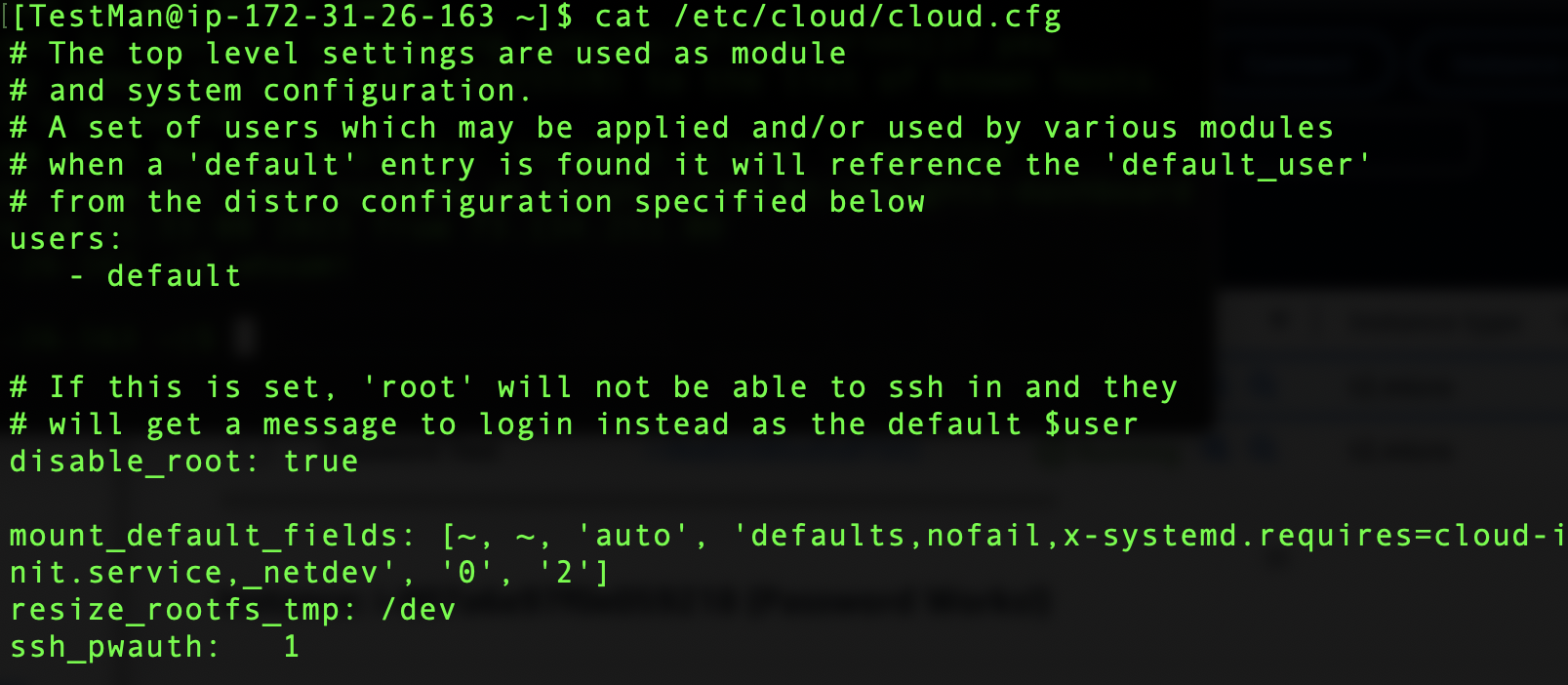This screenshot has width=1568, height=685.
Task: Click the 'true' value of disable_root
Action: tap(321, 462)
